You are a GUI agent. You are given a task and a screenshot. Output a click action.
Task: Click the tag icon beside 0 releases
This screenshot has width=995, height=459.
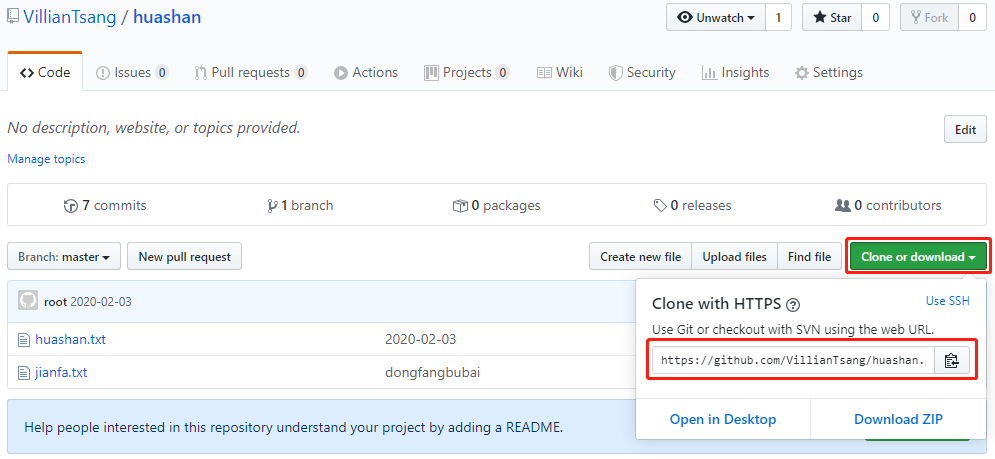(660, 206)
